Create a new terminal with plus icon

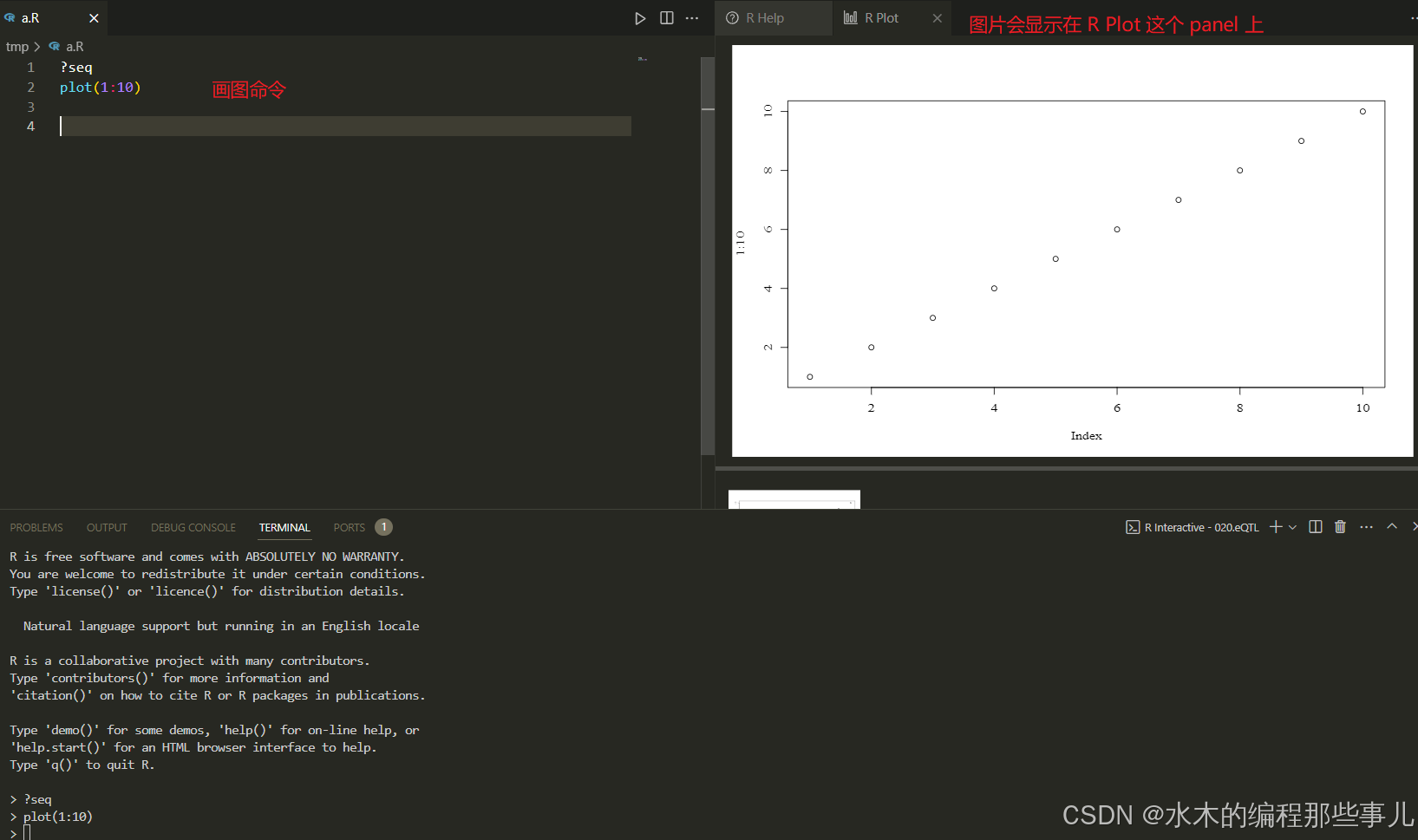[x=1276, y=527]
